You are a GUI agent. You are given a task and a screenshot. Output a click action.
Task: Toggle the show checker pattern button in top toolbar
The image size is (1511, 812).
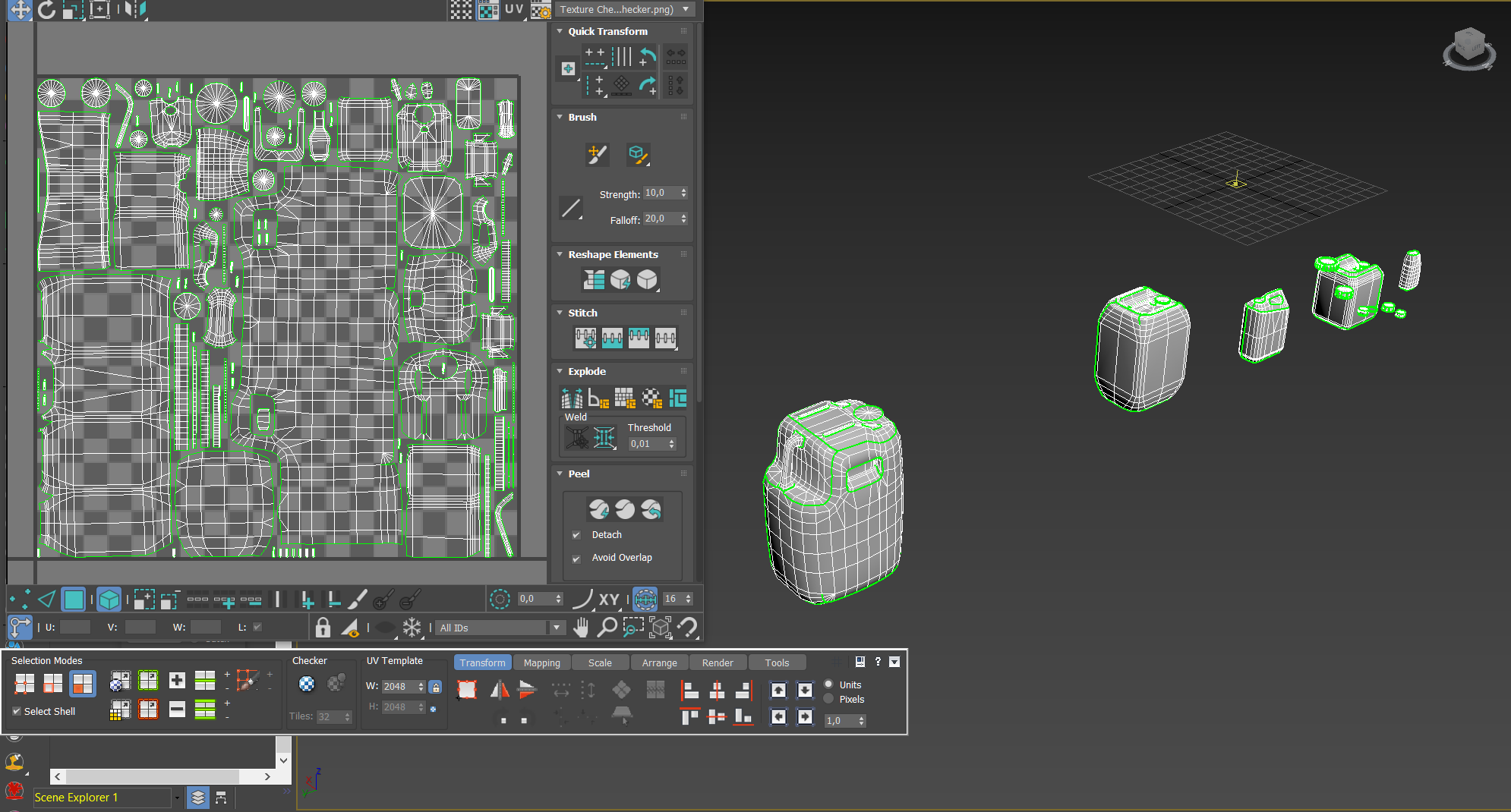coord(487,10)
